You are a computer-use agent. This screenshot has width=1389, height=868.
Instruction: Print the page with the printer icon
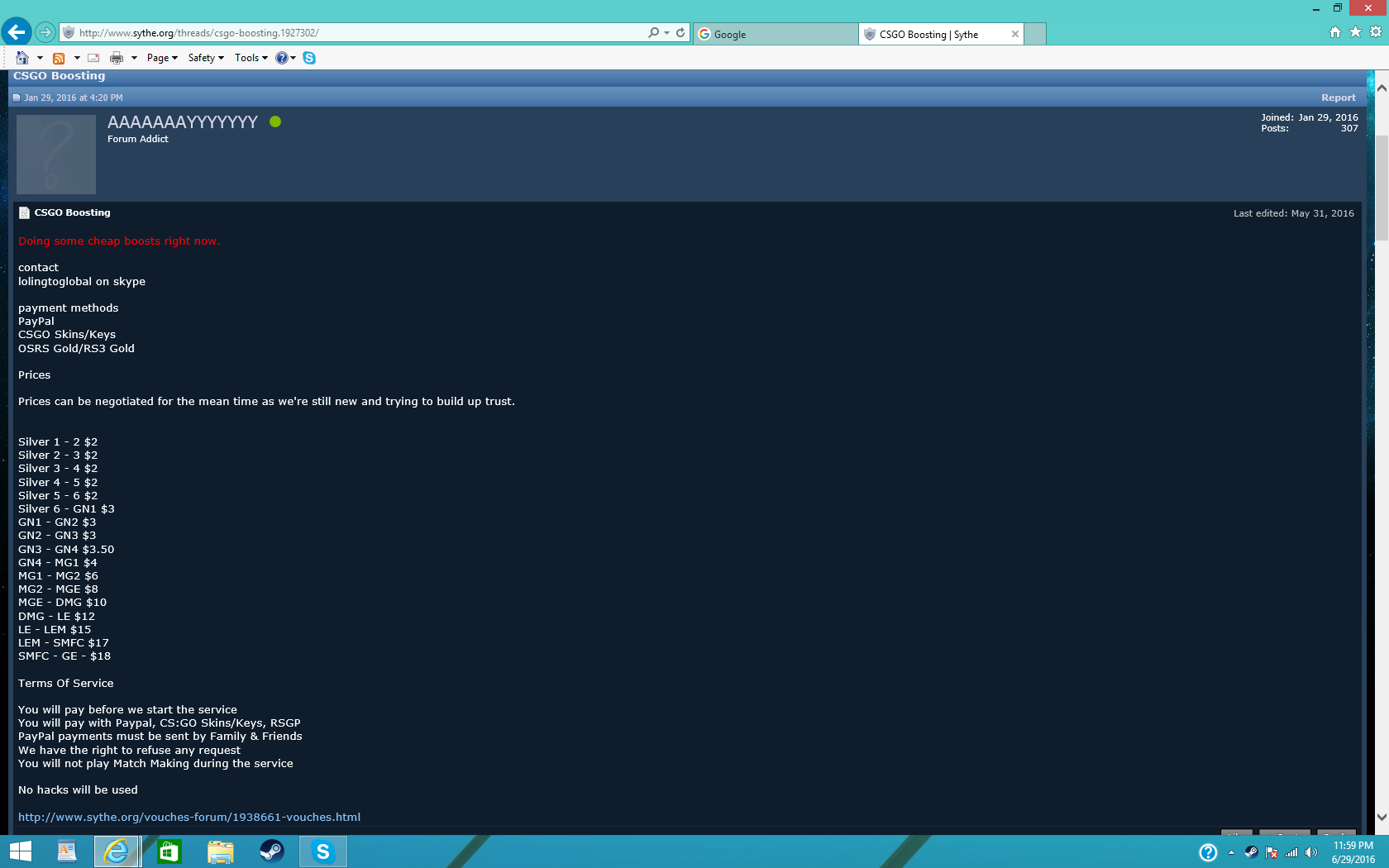pyautogui.click(x=117, y=58)
